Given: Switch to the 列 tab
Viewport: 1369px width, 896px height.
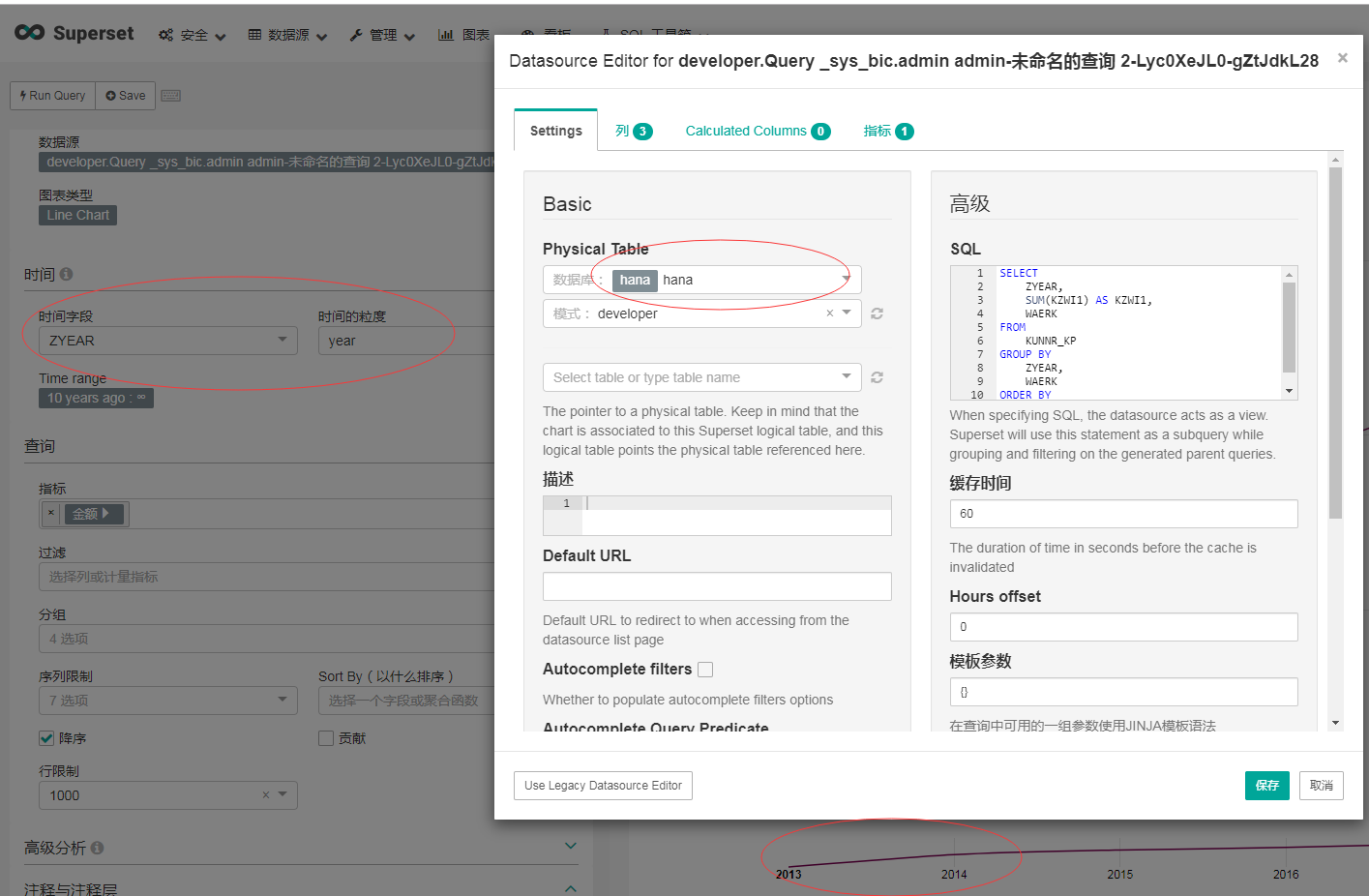Looking at the screenshot, I should 634,131.
